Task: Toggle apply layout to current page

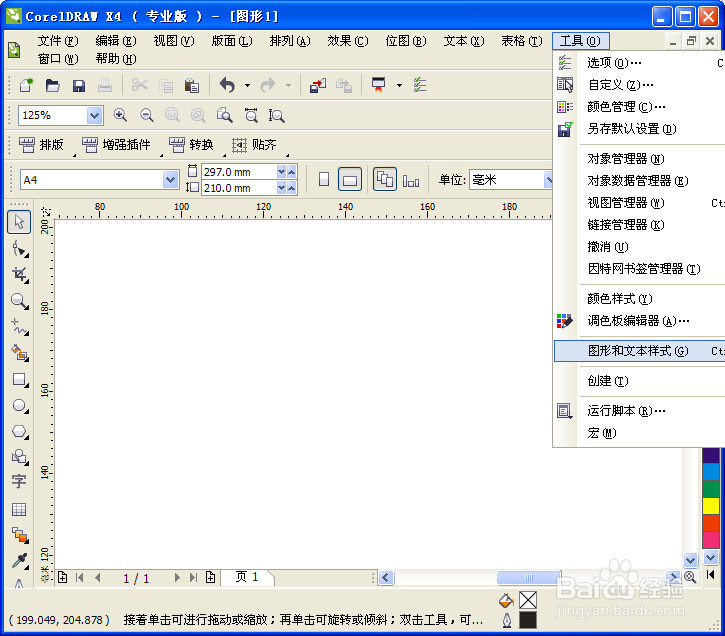Action: [411, 180]
